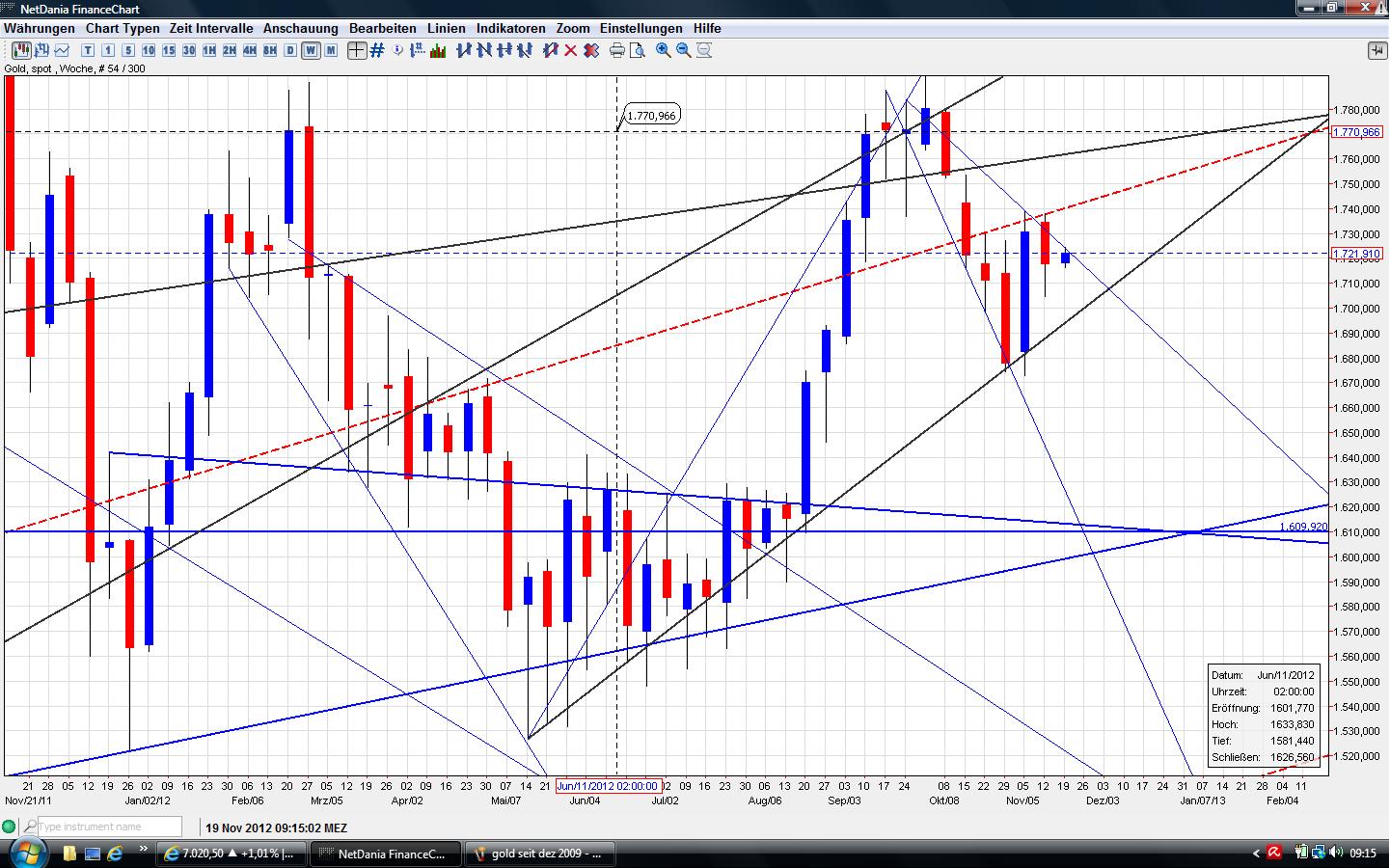This screenshot has width=1390, height=868.
Task: Switch to daily interval with D button
Action: pyautogui.click(x=287, y=51)
